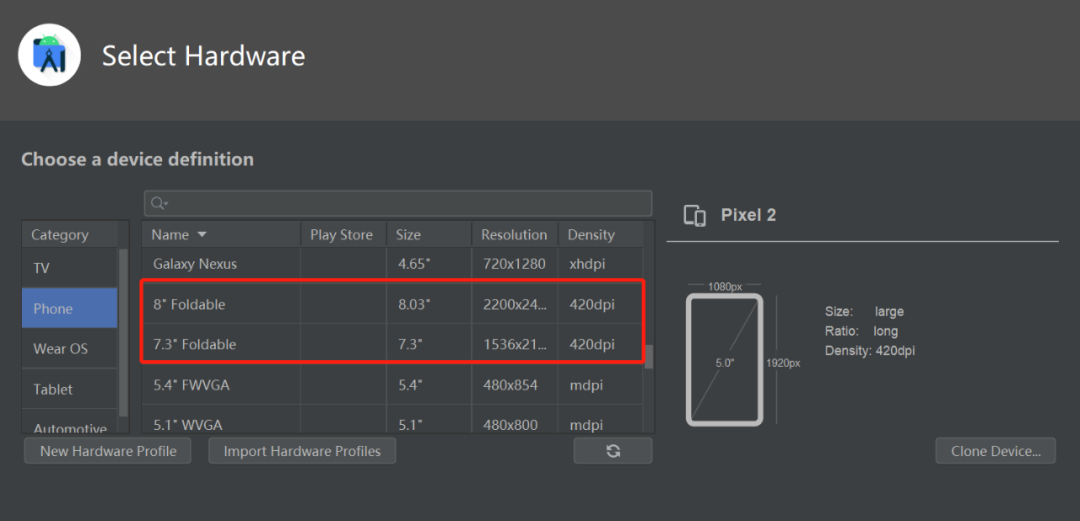The image size is (1080, 521).
Task: Open the Automotive category
Action: (70, 427)
